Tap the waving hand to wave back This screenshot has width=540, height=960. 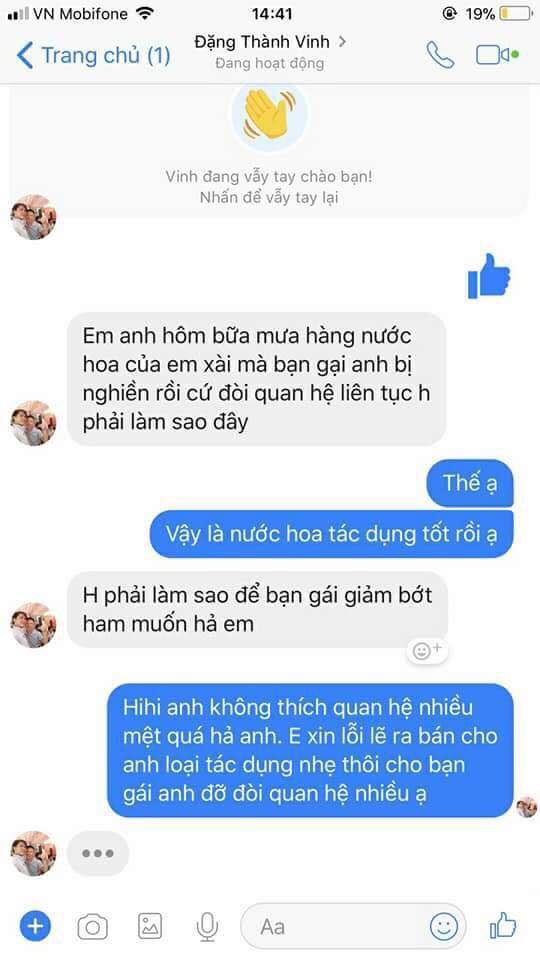click(x=269, y=113)
